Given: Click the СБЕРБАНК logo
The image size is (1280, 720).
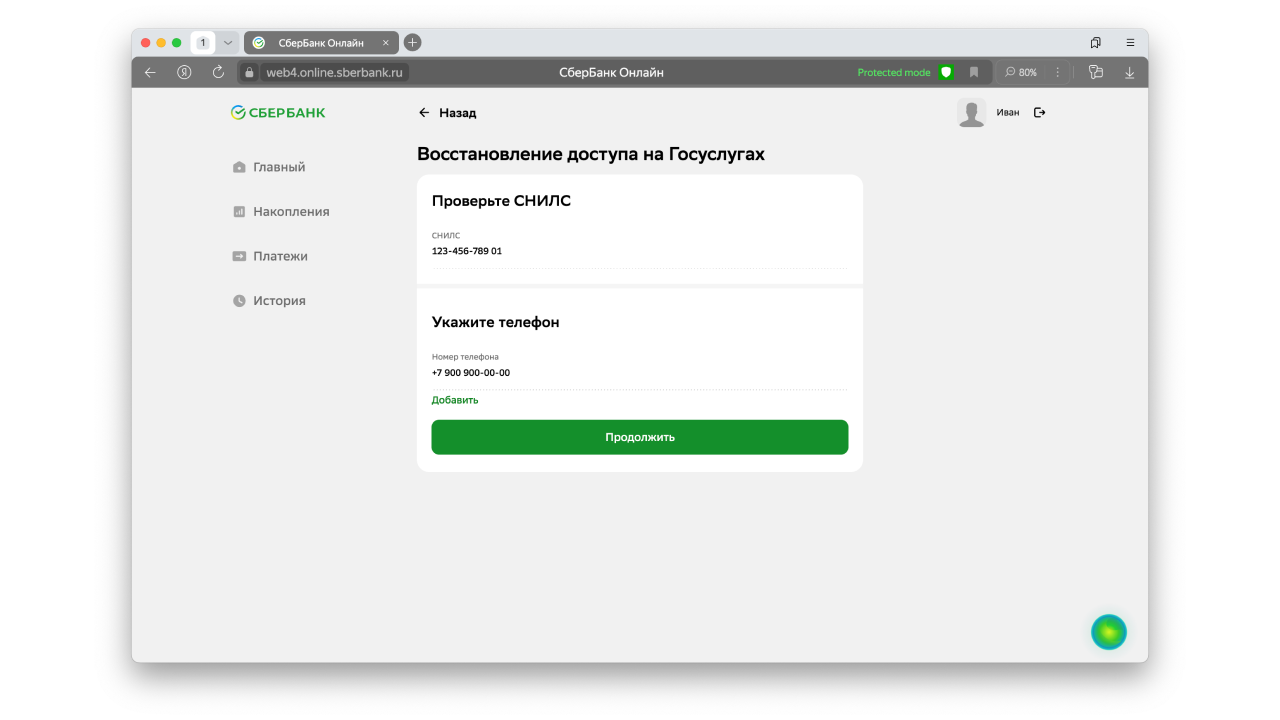Looking at the screenshot, I should pos(278,112).
